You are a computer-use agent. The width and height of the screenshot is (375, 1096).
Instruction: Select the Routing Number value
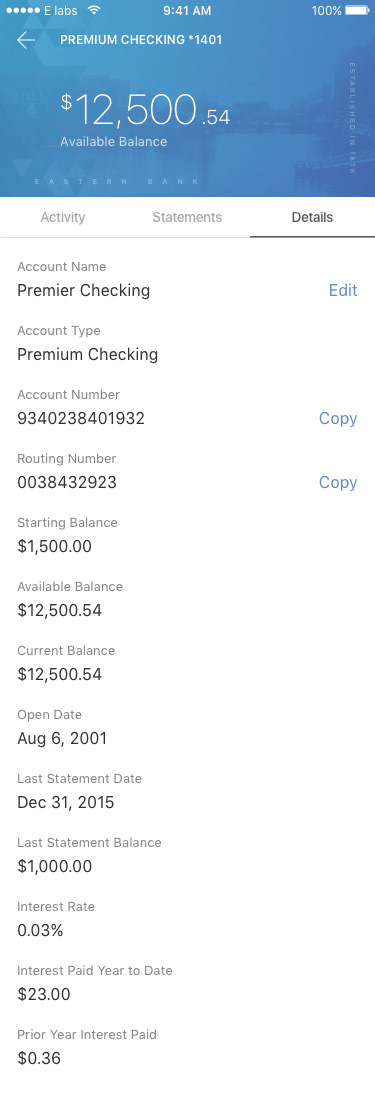66,483
